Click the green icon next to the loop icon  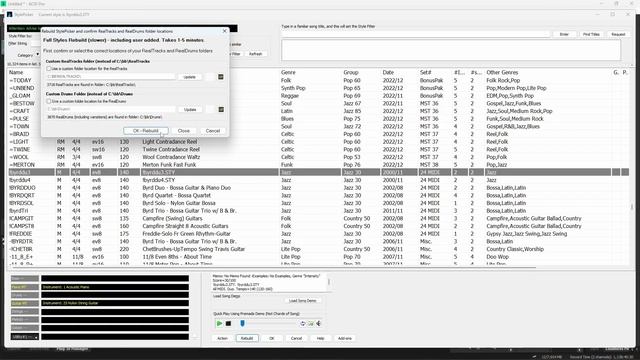[311, 324]
